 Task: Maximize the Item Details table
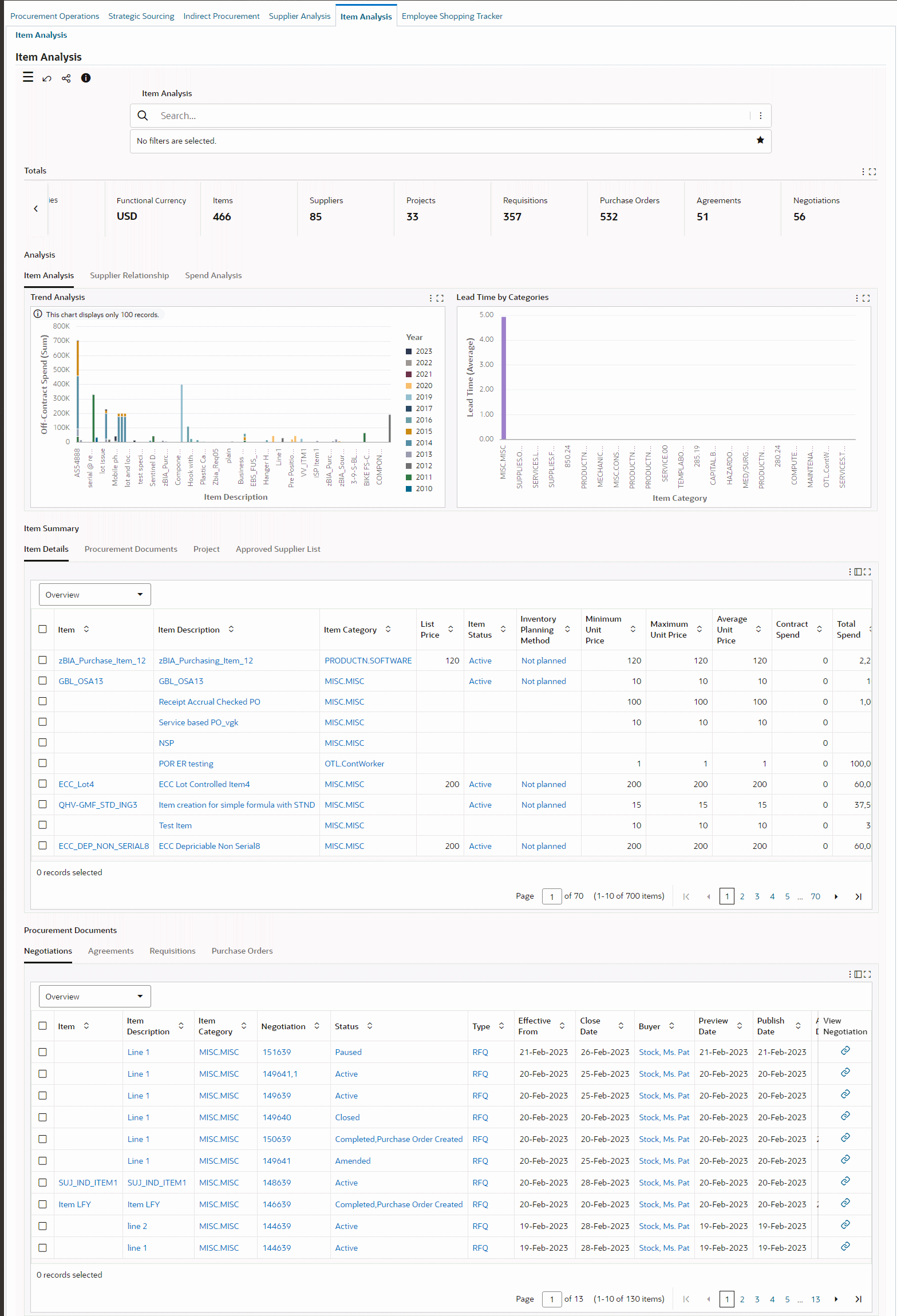pyautogui.click(x=867, y=572)
